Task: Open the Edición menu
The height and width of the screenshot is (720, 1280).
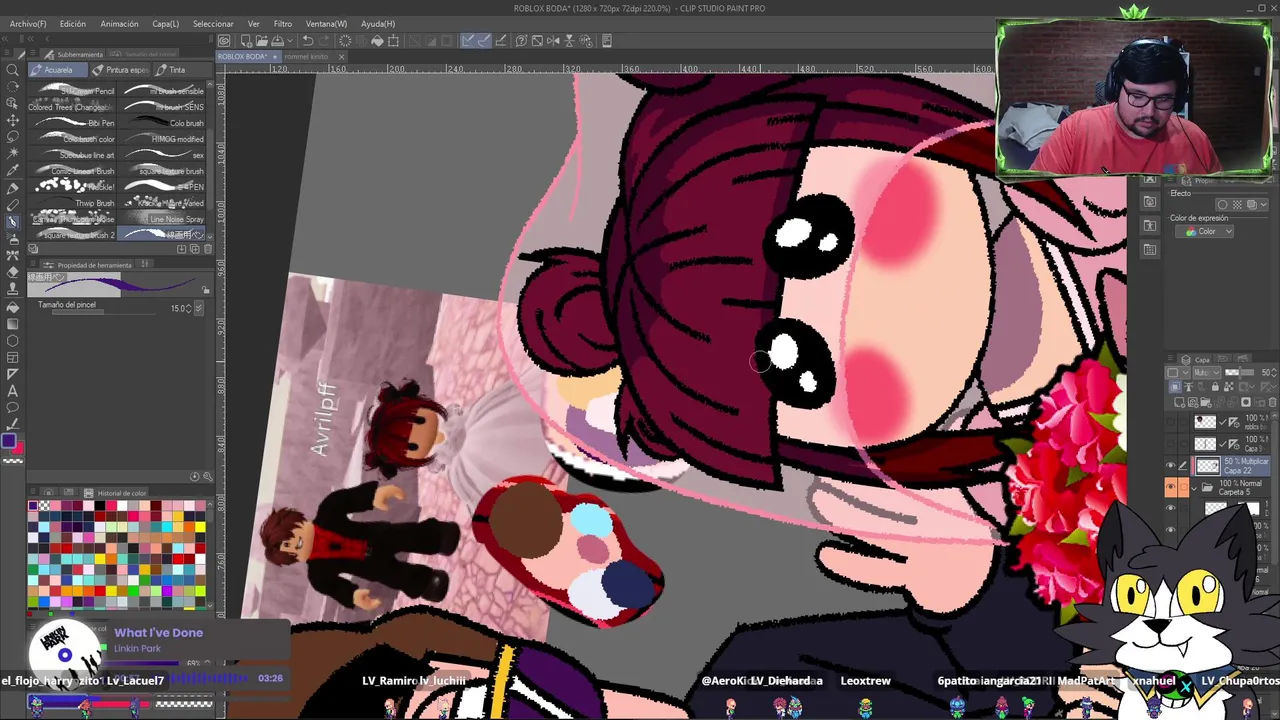Action: click(72, 23)
